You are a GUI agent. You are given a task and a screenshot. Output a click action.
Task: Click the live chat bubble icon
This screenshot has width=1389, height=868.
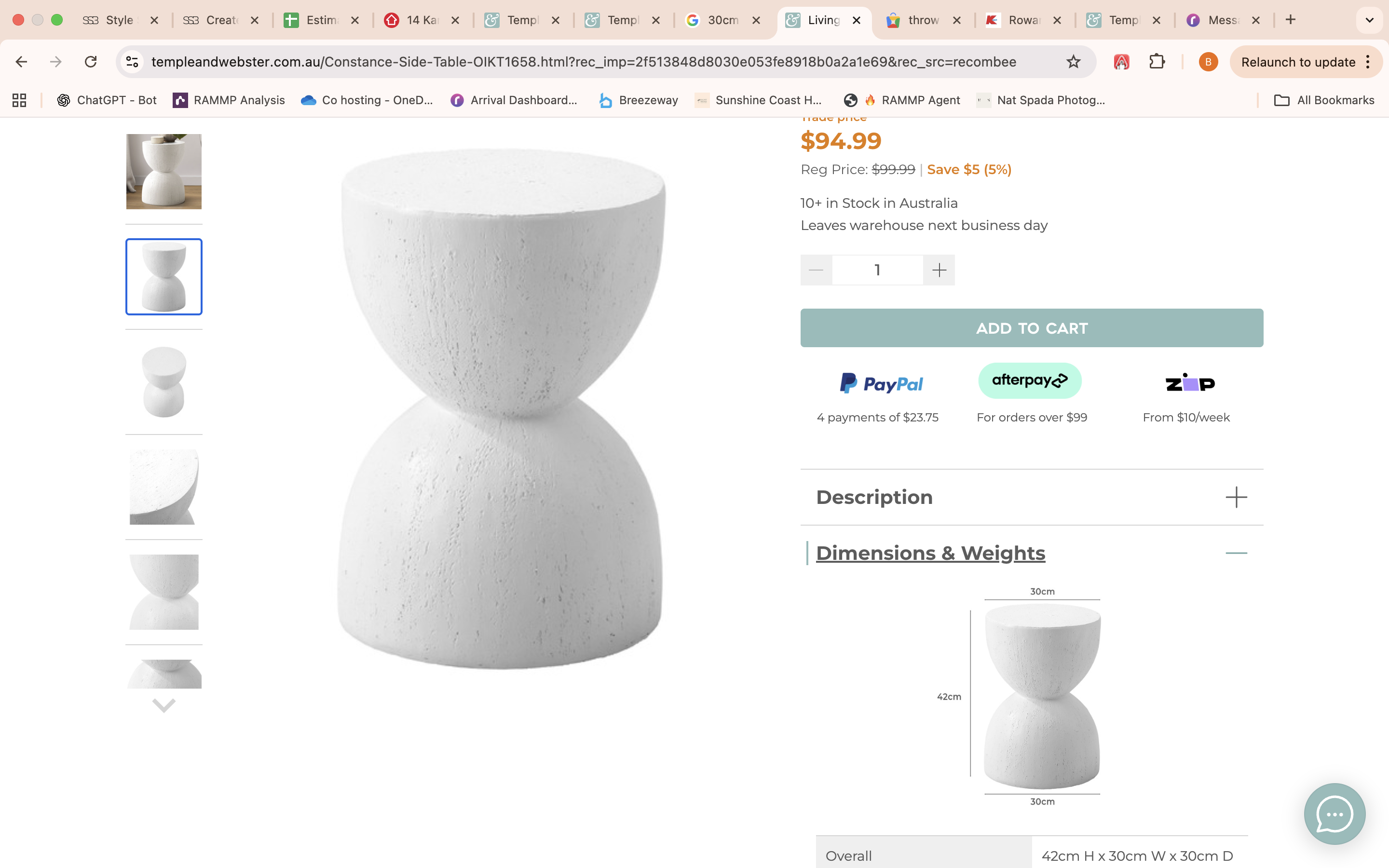[x=1334, y=814]
